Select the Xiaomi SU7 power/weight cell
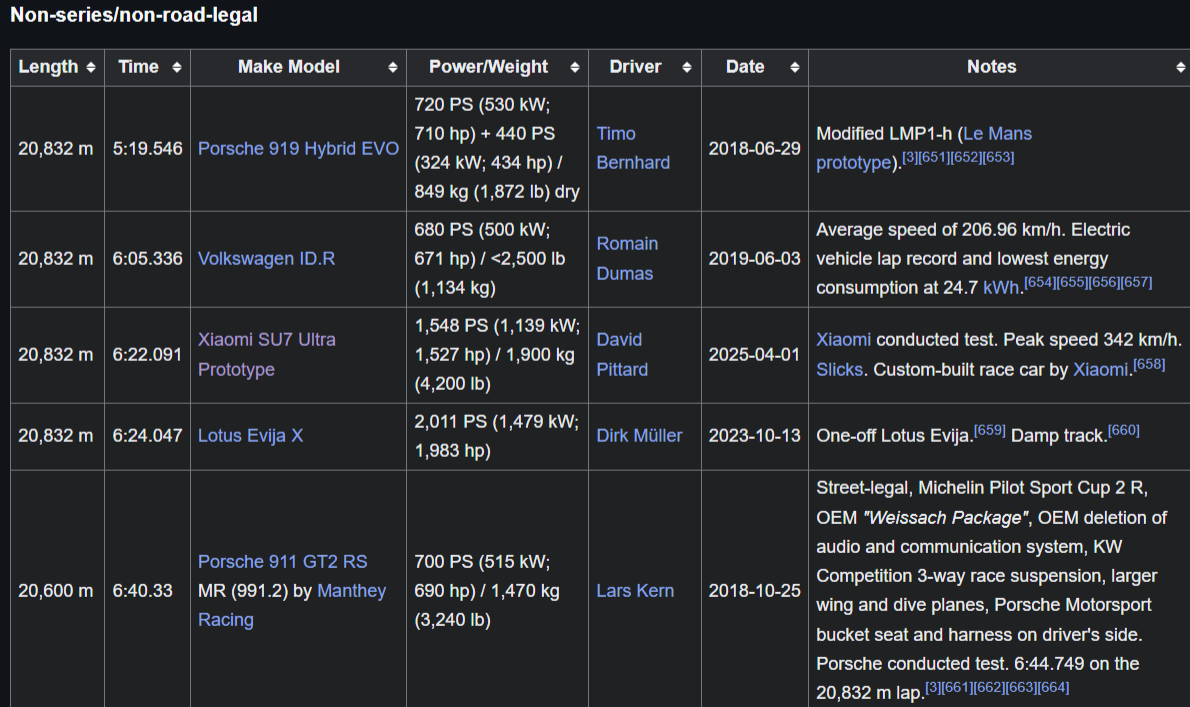Viewport: 1190px width, 707px height. click(497, 355)
